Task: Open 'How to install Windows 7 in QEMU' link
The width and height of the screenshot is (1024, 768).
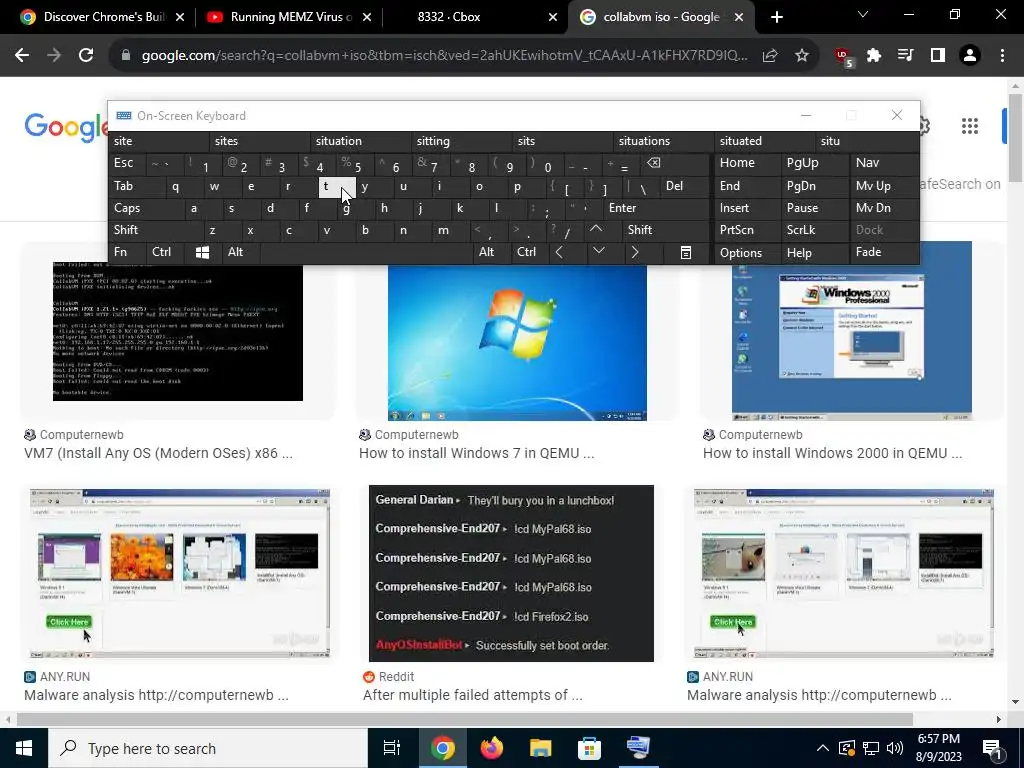Action: tap(476, 453)
